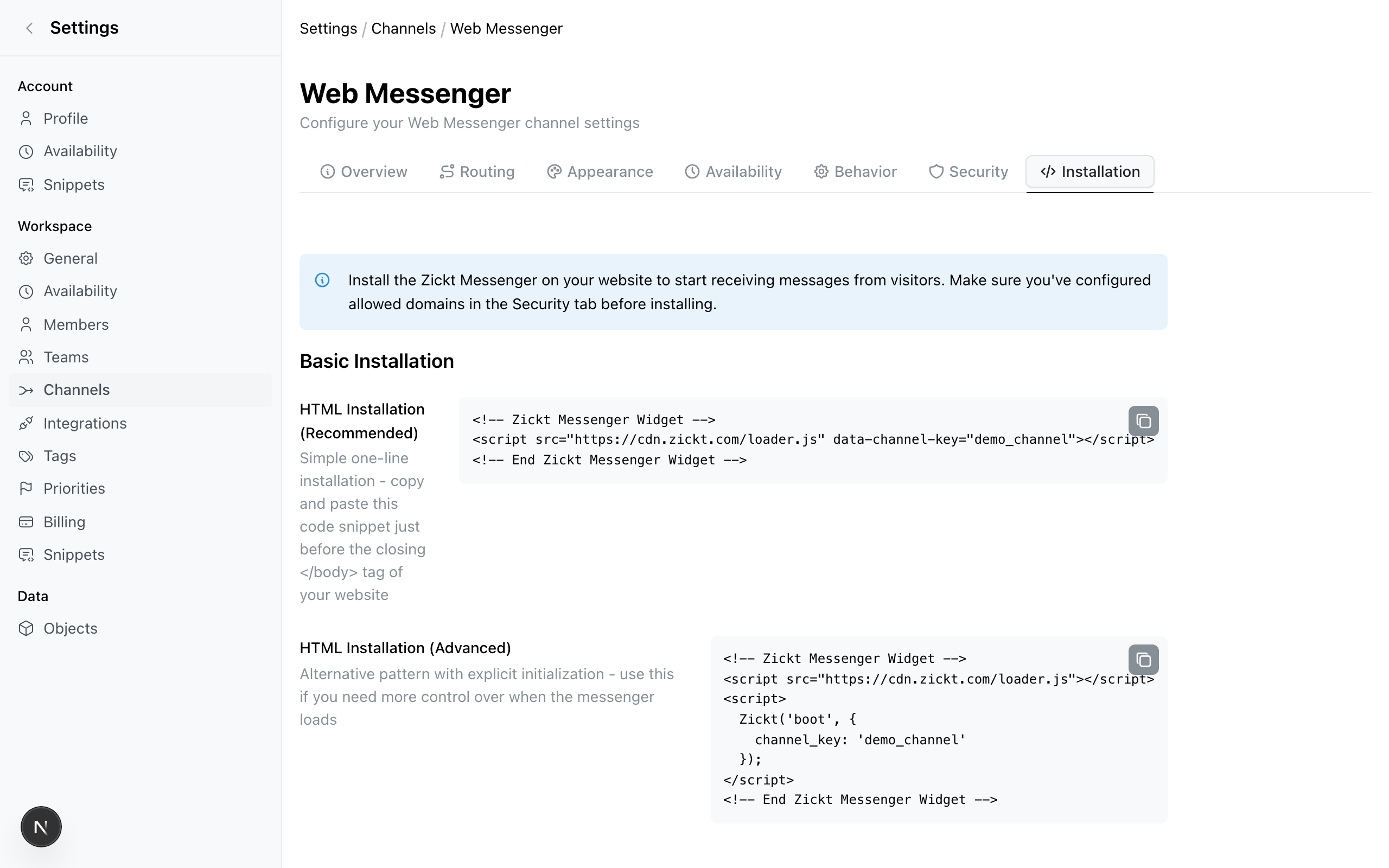Click the Members person icon

tap(26, 324)
